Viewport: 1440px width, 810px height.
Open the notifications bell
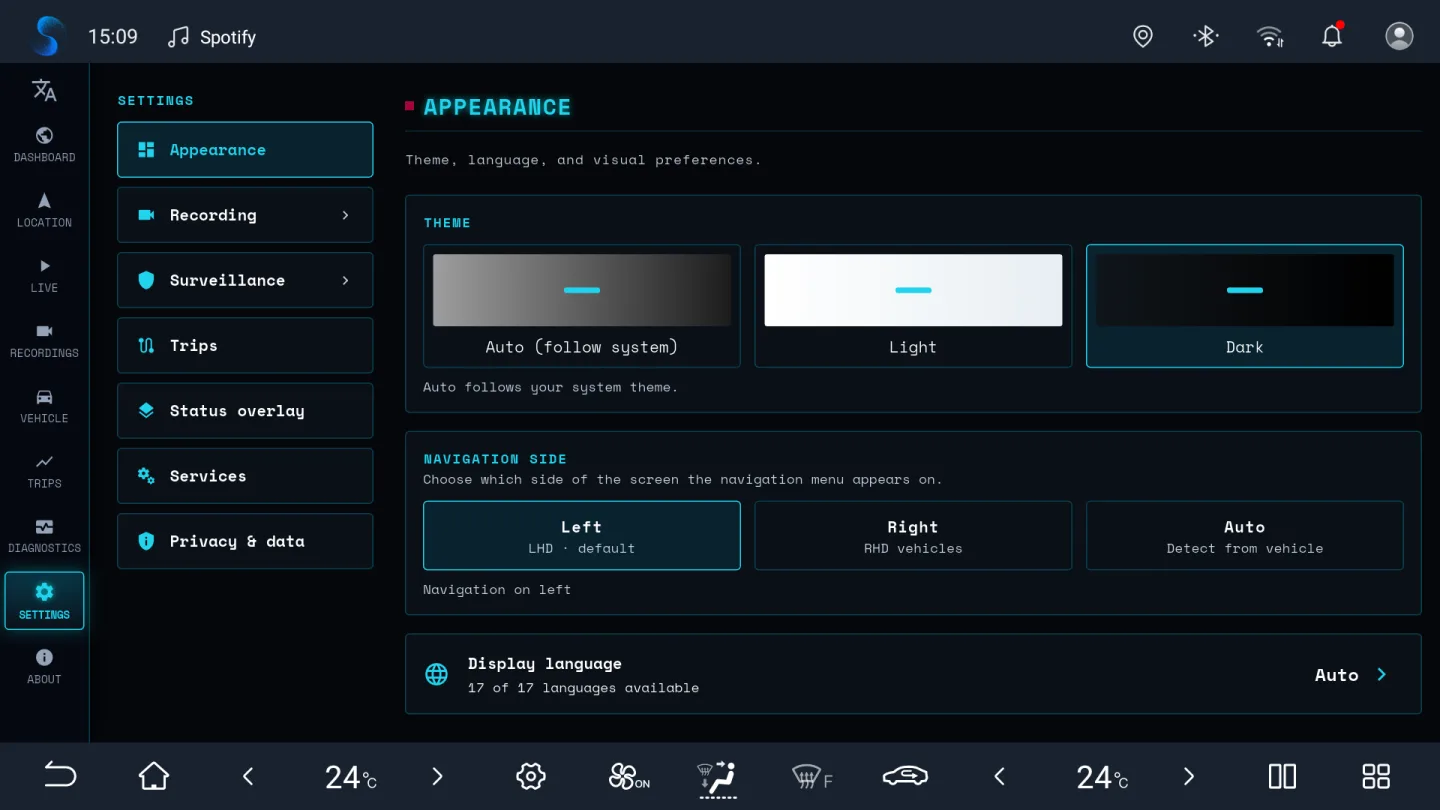pyautogui.click(x=1332, y=36)
